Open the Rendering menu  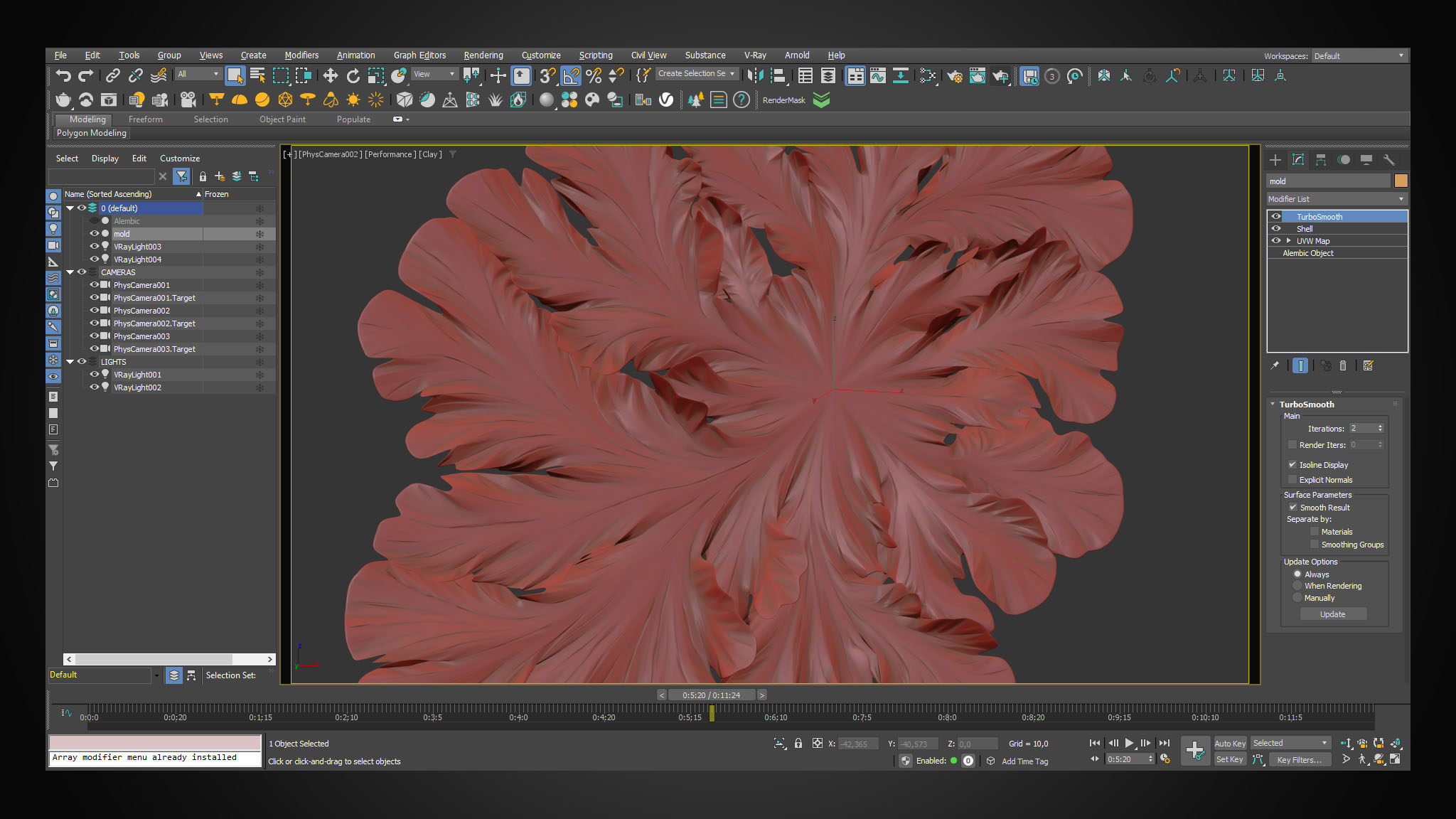(x=483, y=55)
